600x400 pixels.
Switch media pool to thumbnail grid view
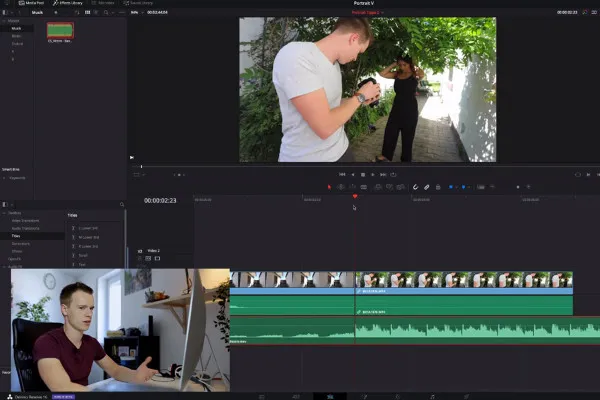coord(88,12)
